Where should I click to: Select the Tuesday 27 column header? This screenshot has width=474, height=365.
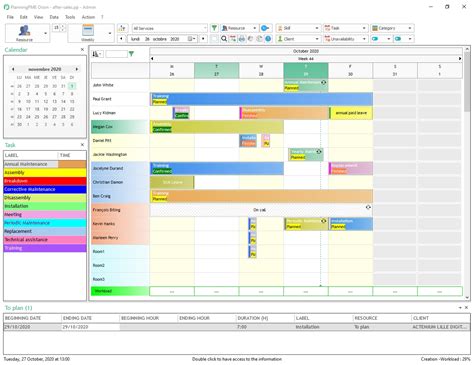(x=216, y=70)
